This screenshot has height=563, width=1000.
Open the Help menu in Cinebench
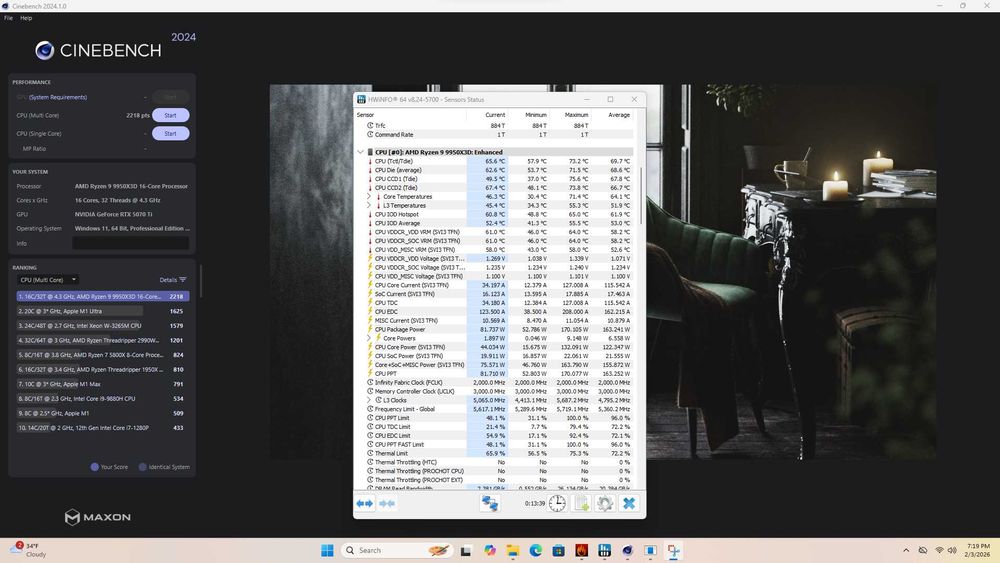(26, 18)
